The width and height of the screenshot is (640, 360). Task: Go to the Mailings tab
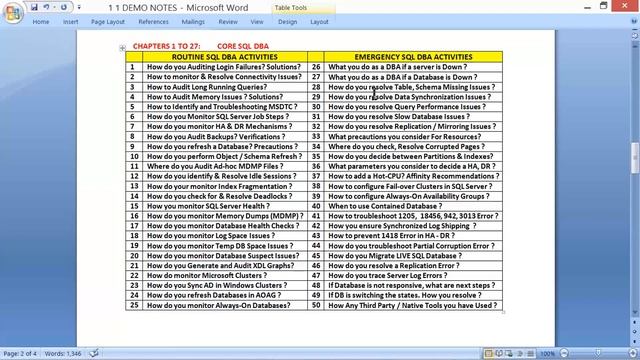193,22
